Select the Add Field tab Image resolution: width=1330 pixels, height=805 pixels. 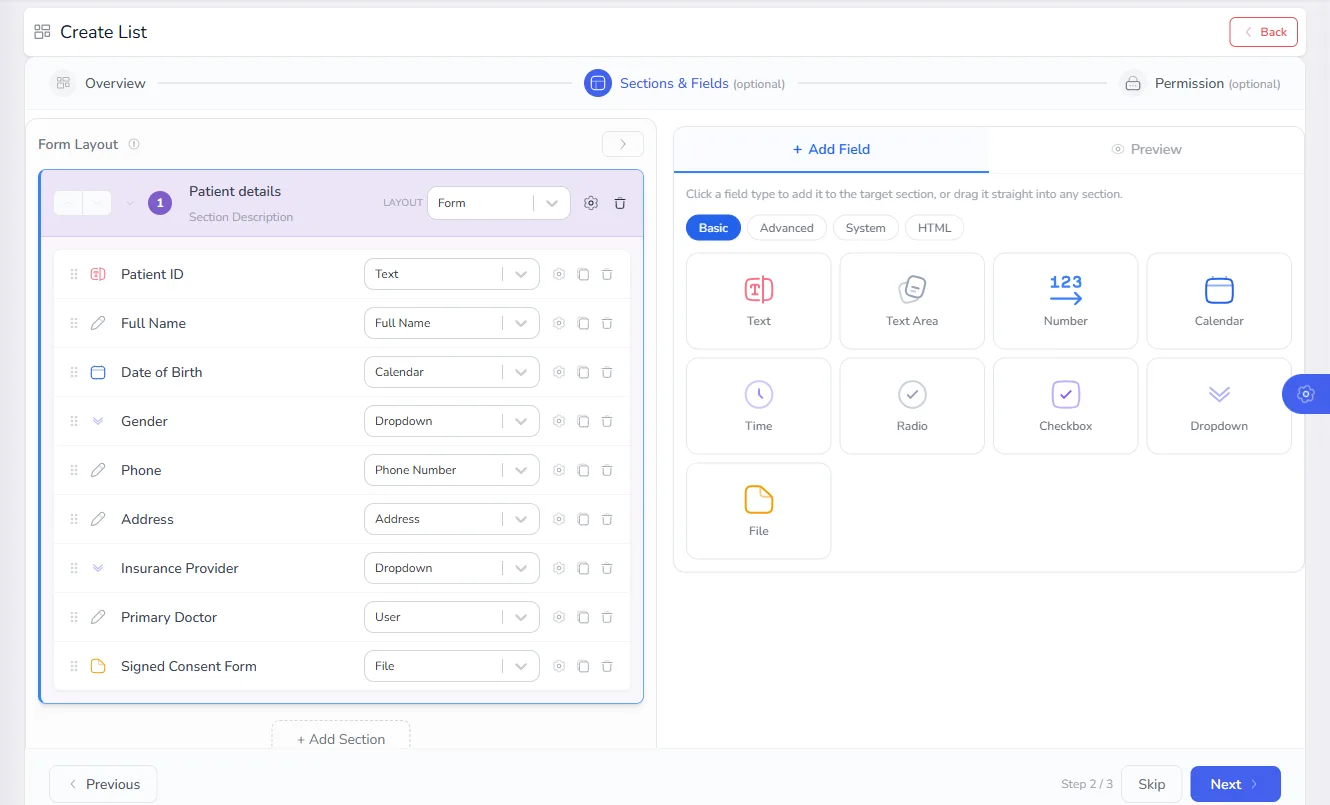pyautogui.click(x=831, y=150)
